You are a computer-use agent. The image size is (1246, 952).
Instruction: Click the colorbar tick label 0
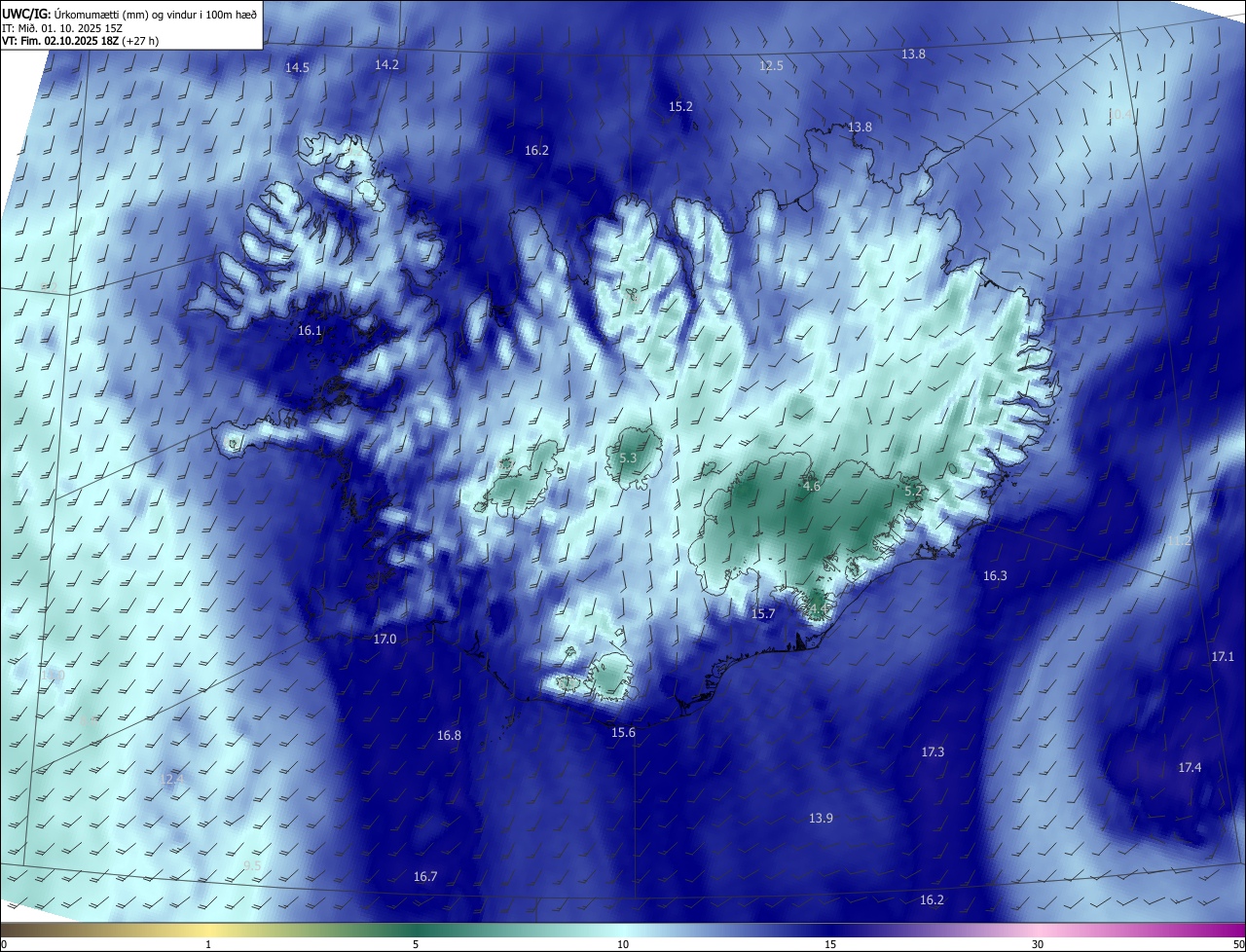coord(4,944)
